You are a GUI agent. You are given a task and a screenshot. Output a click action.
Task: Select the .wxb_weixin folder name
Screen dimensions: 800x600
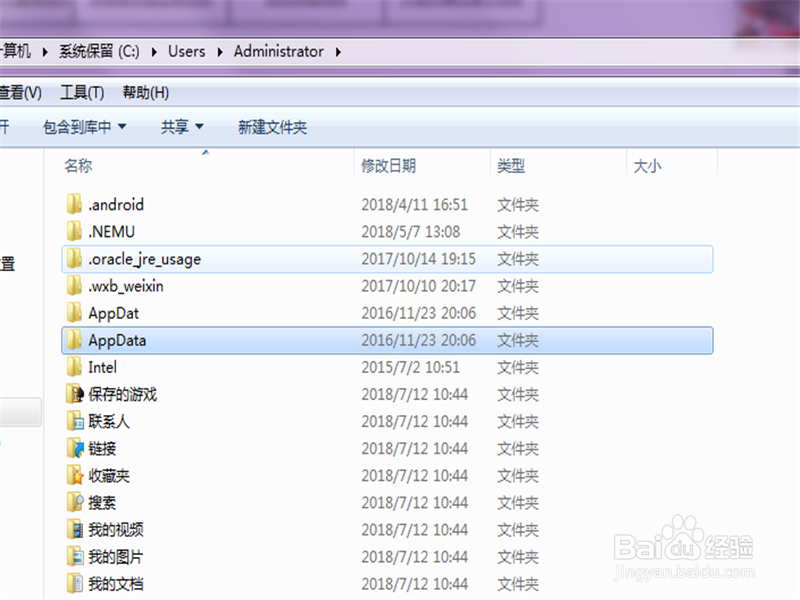[126, 286]
